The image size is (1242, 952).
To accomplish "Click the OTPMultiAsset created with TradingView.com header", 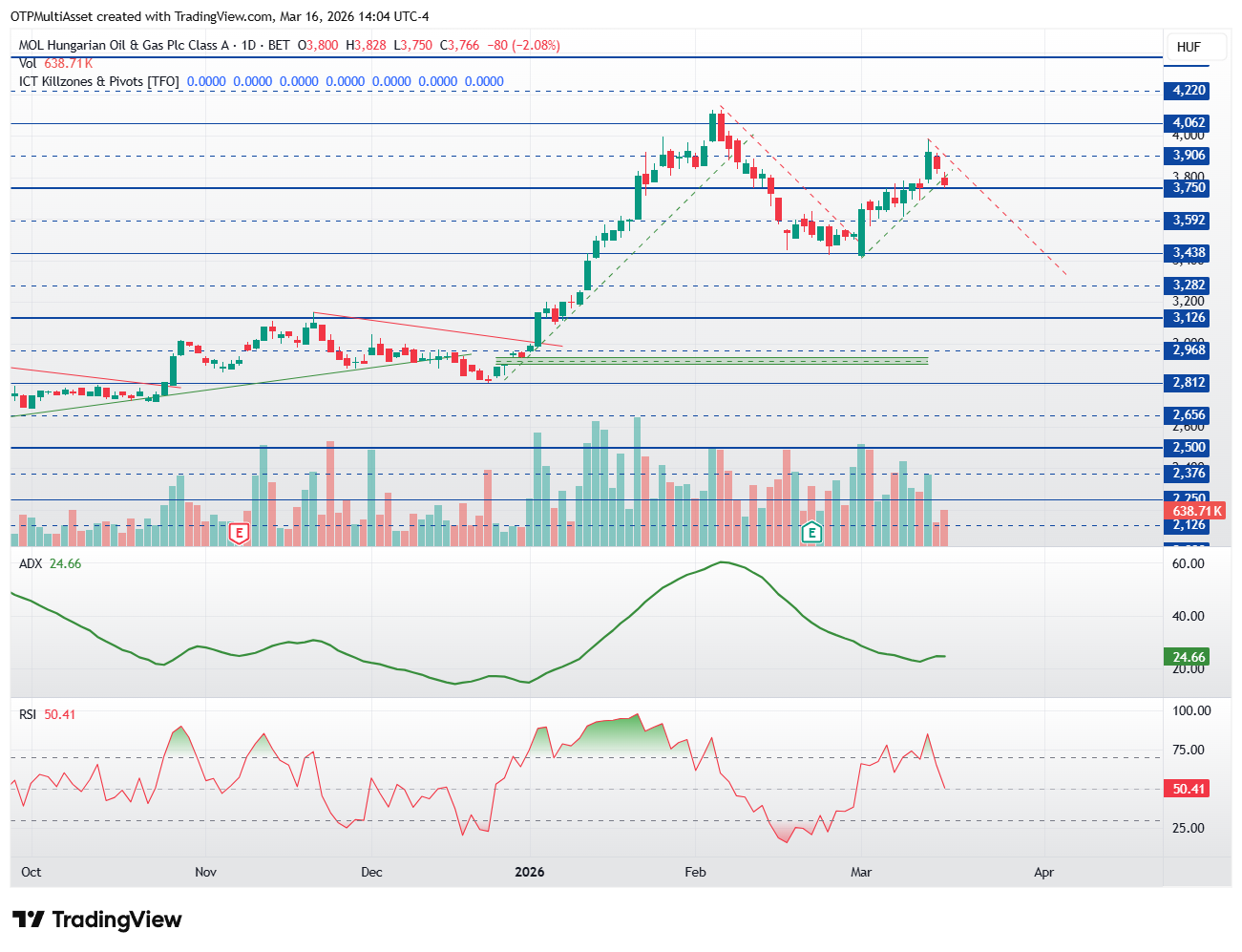I will tap(220, 16).
